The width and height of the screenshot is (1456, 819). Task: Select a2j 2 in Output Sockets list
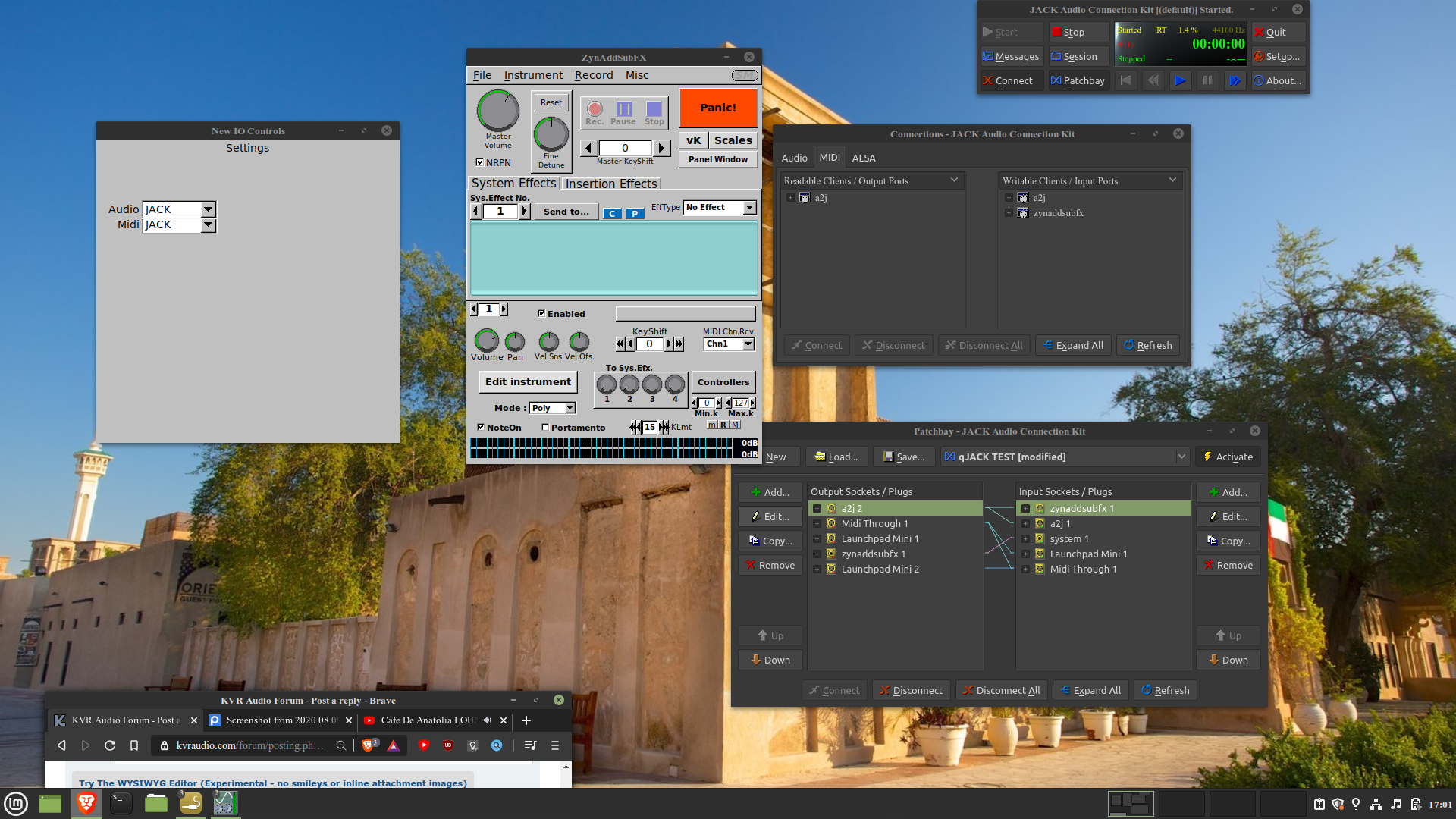[x=895, y=508]
